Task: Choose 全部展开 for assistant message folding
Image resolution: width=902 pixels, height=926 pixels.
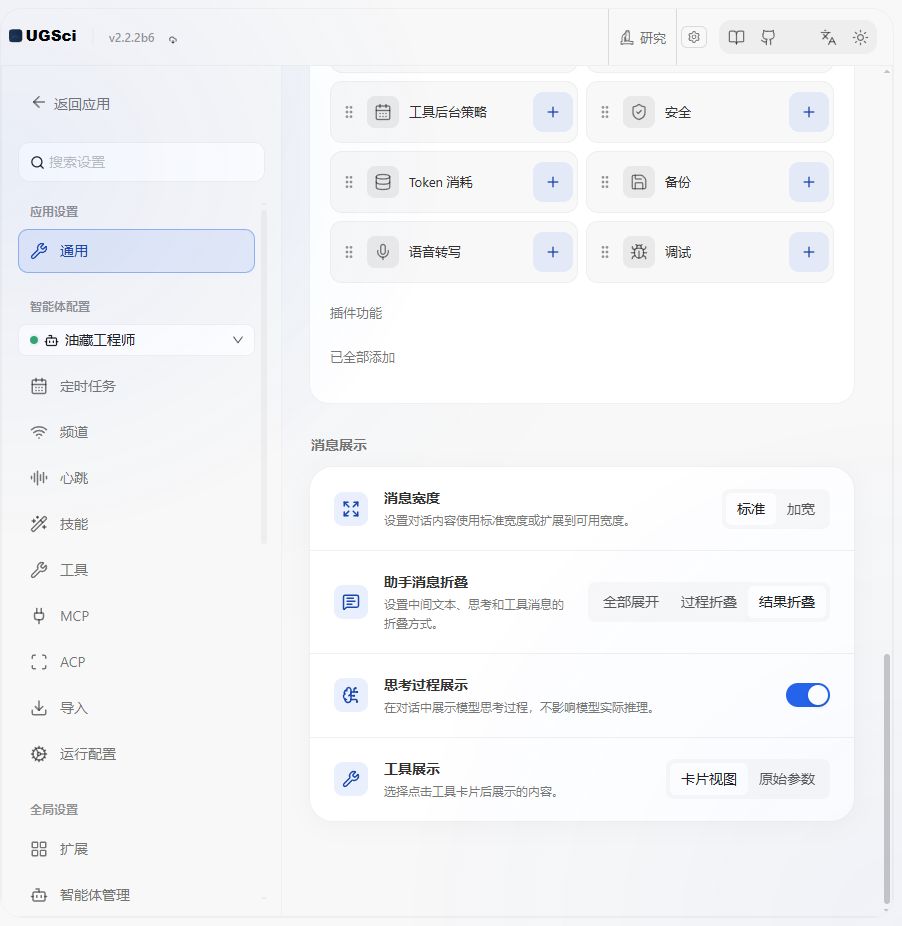Action: 630,602
